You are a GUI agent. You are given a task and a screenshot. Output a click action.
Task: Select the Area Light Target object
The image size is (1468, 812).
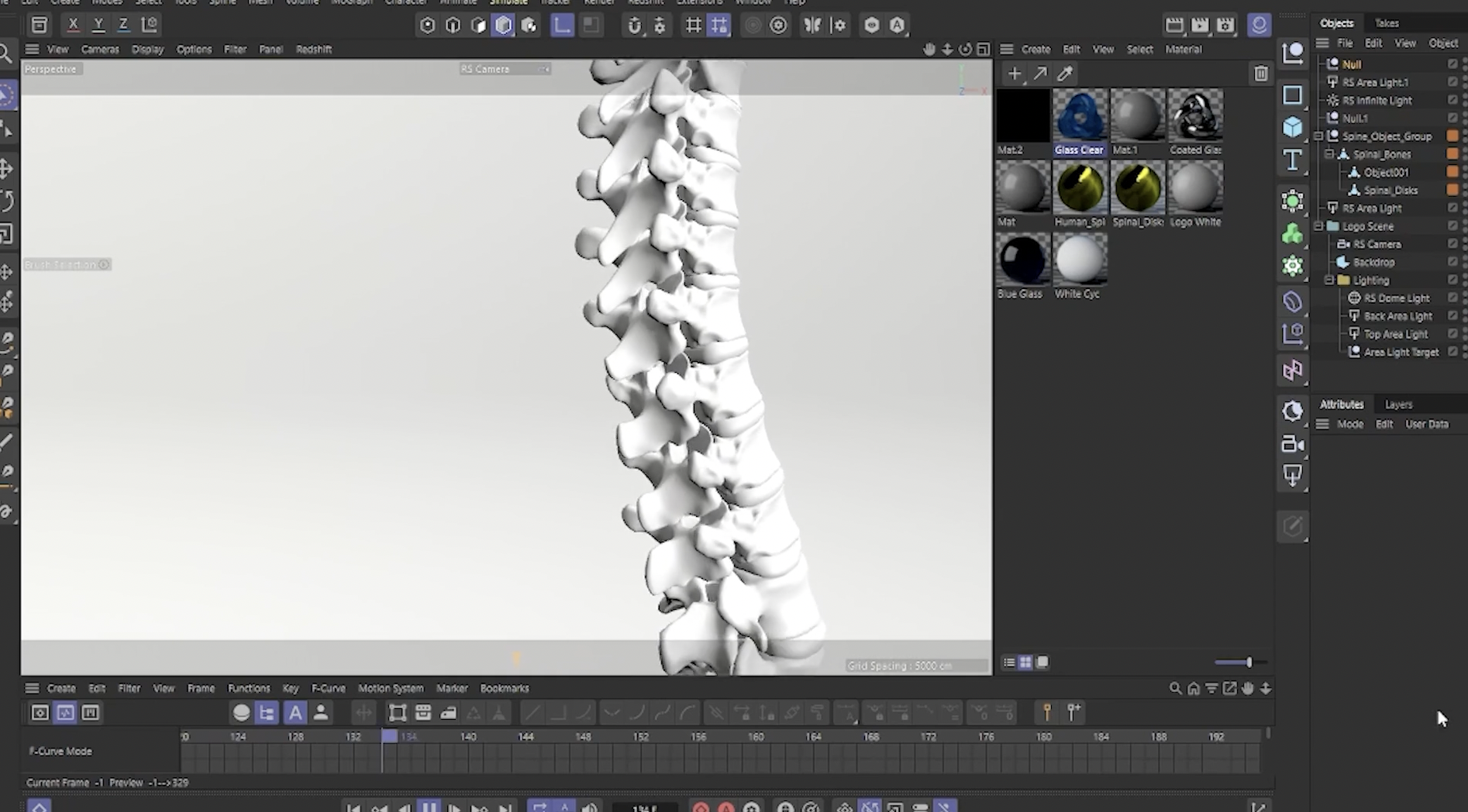[1401, 353]
